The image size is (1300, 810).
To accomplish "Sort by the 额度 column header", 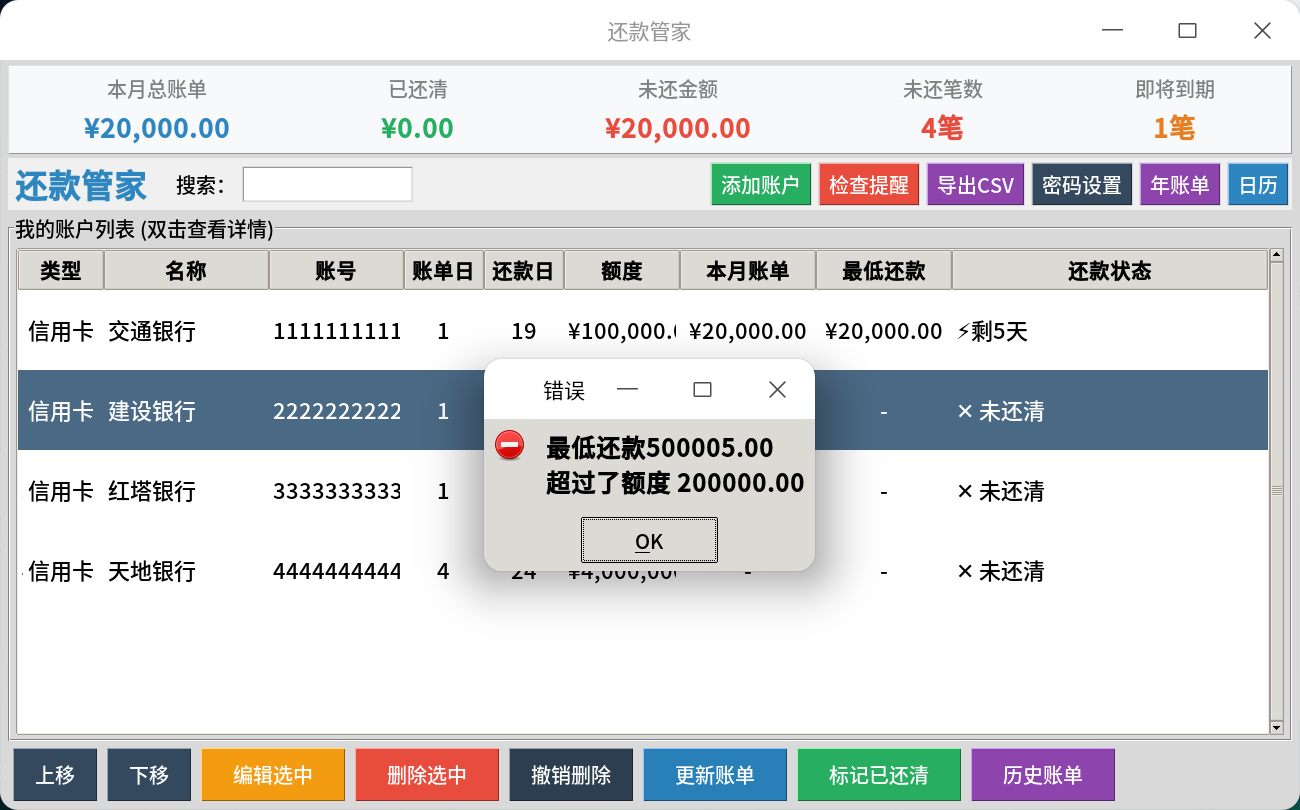I will pyautogui.click(x=622, y=270).
